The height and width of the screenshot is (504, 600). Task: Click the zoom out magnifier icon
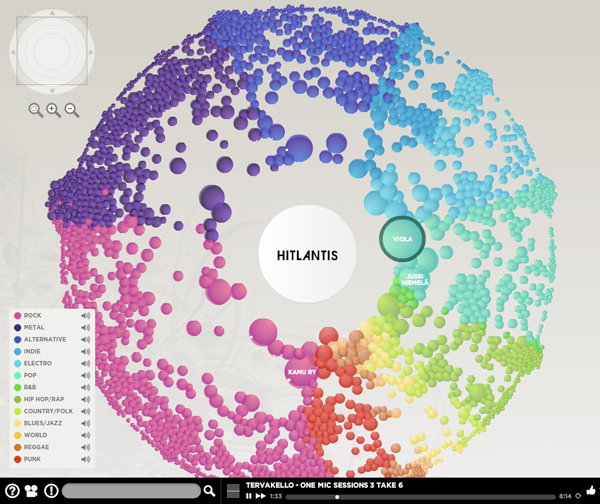pyautogui.click(x=72, y=110)
